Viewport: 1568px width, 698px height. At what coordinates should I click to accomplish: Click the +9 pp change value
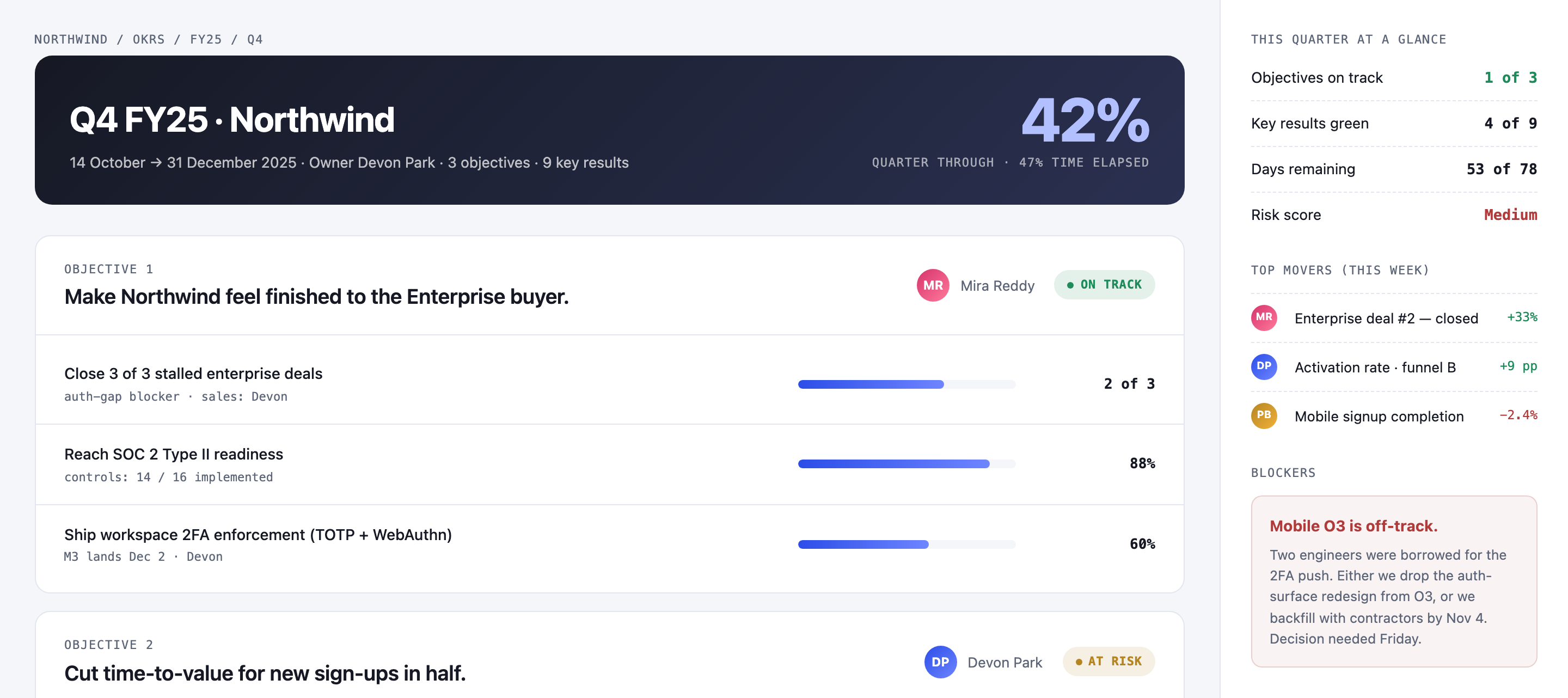click(1518, 366)
